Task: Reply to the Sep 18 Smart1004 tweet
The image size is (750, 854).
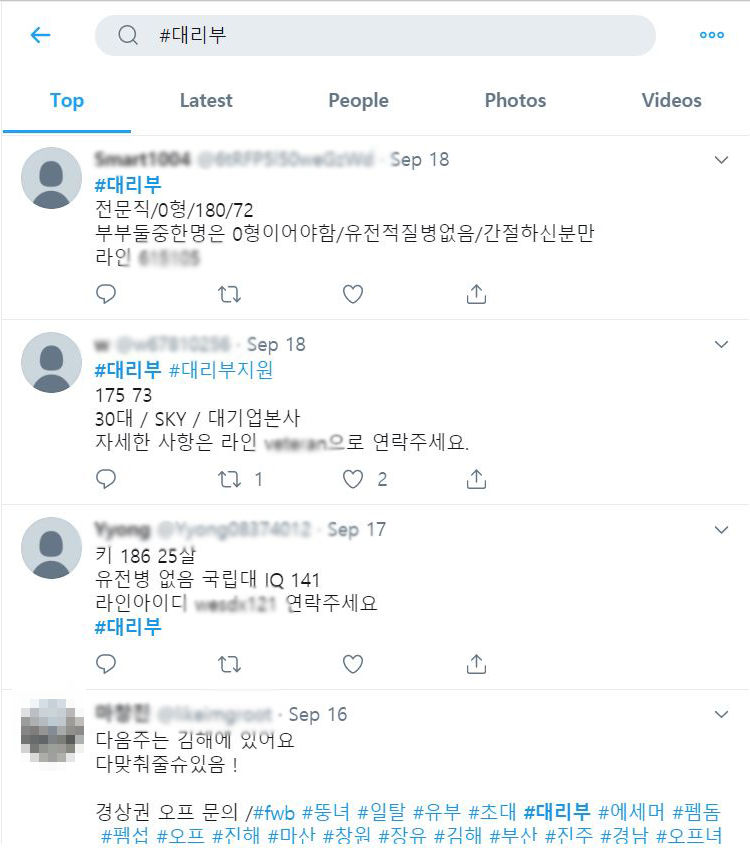Action: 106,294
